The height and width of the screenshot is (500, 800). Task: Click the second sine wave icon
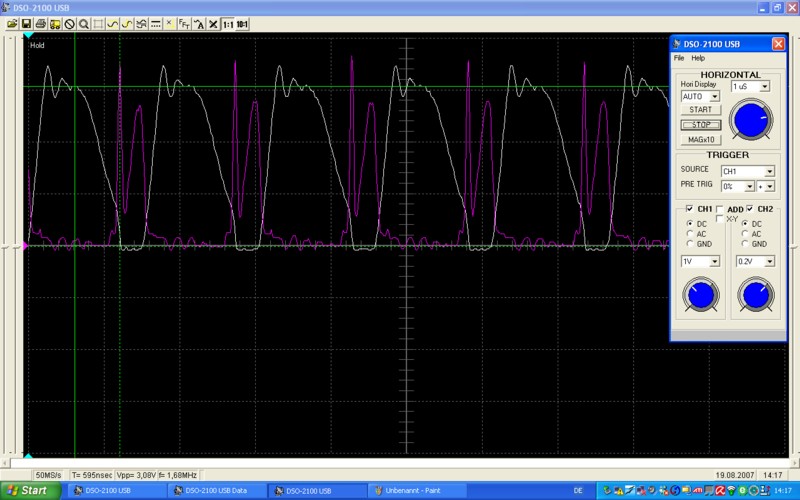(127, 24)
